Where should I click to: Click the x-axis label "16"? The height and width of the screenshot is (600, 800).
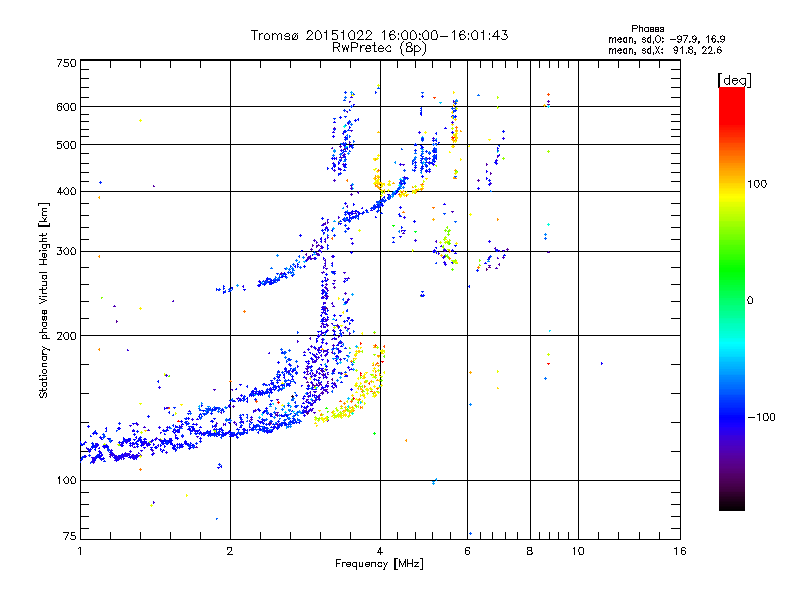[x=680, y=551]
